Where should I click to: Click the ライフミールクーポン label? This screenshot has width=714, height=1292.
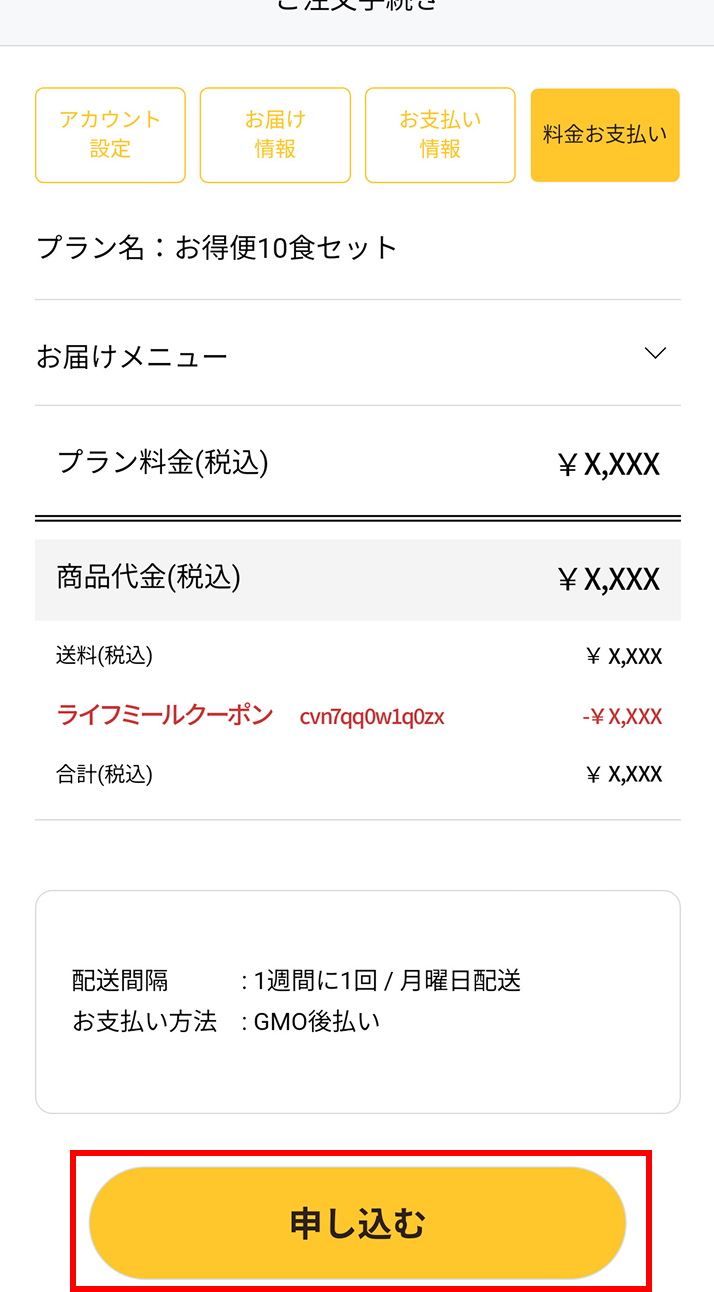tap(165, 716)
